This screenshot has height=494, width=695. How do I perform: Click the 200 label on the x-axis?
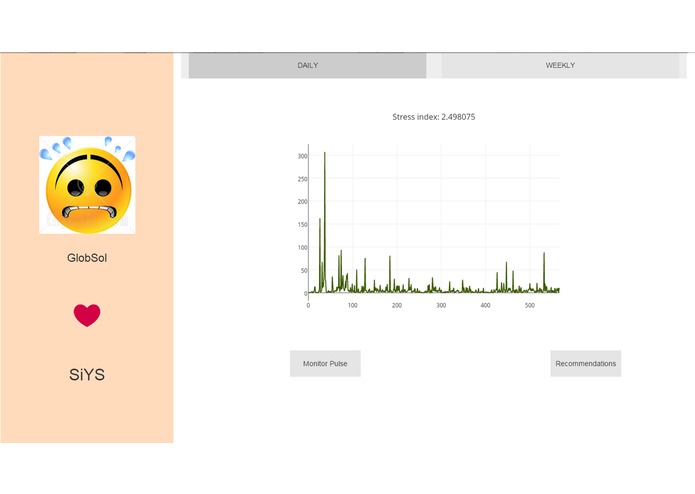pyautogui.click(x=397, y=305)
